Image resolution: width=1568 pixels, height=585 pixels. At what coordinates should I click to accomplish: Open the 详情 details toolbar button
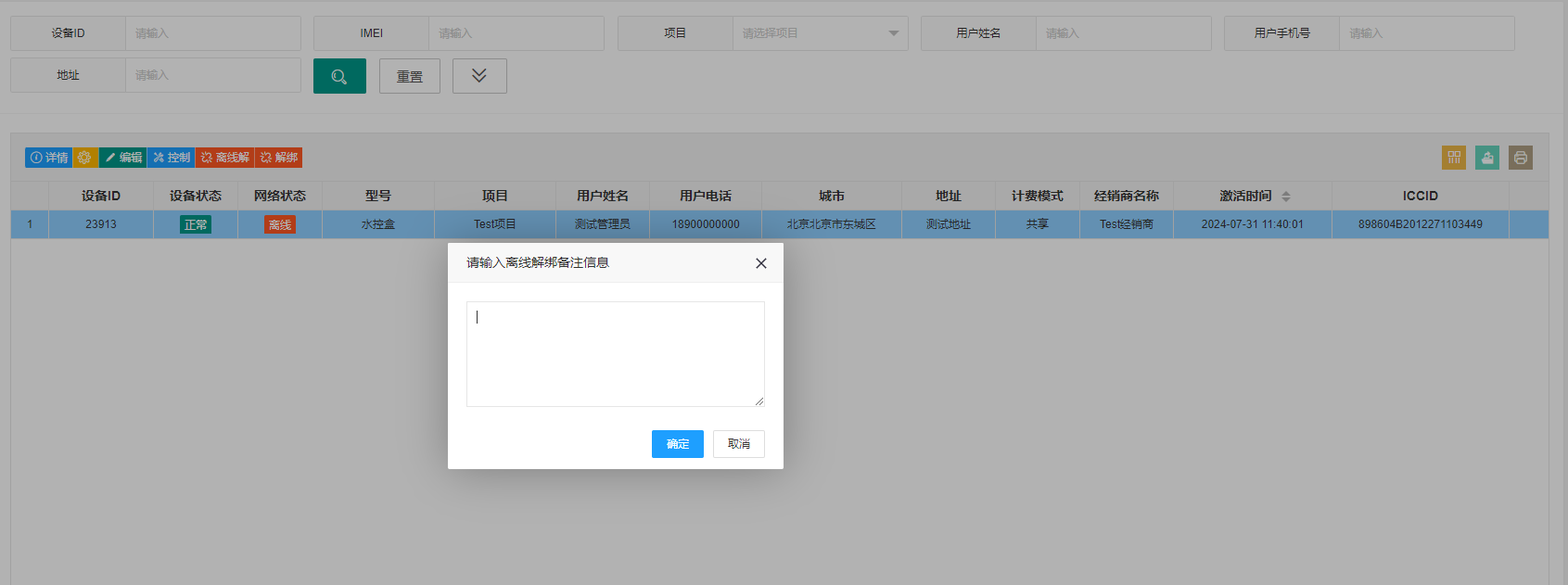click(x=48, y=158)
